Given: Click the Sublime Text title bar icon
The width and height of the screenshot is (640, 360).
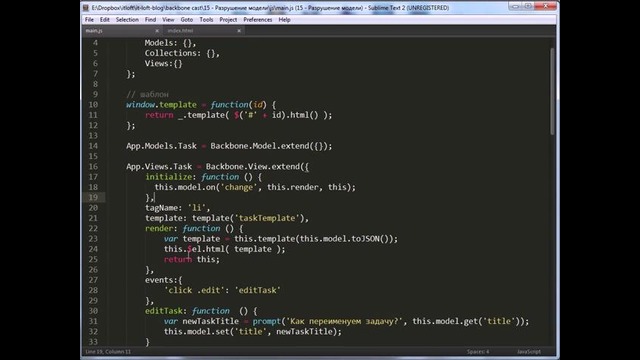Looking at the screenshot, I should pos(86,7).
